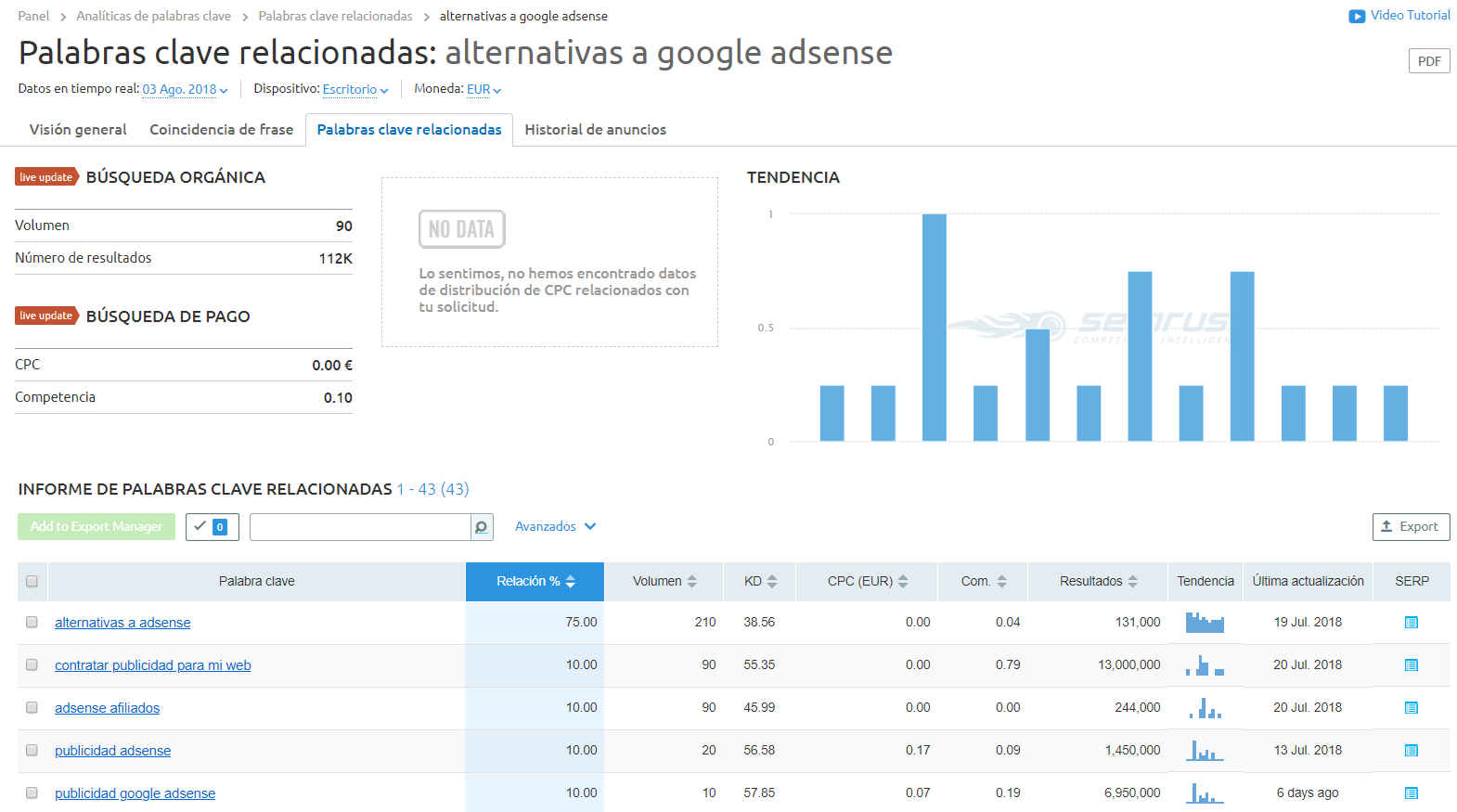Sort table by KD column arrows
This screenshot has height=812, width=1457.
click(772, 582)
